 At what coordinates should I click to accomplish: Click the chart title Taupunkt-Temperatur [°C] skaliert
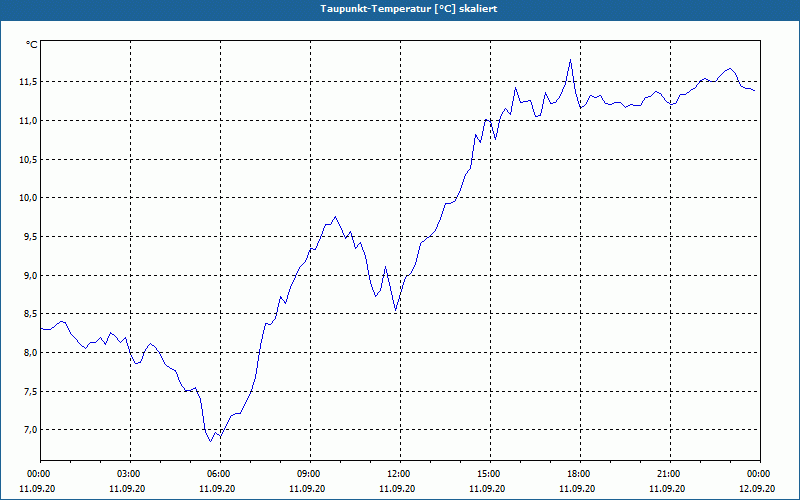pyautogui.click(x=409, y=9)
